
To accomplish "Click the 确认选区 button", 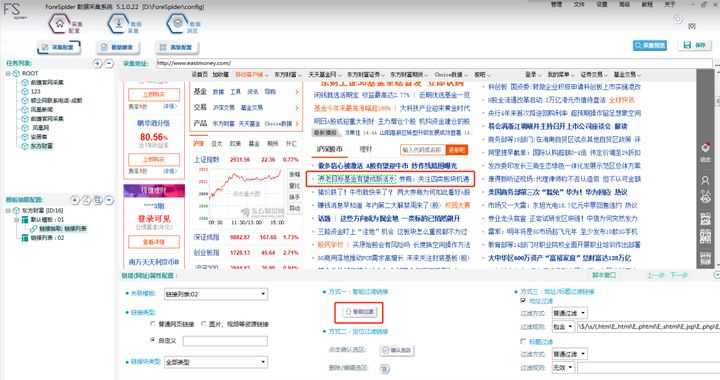I will 397,350.
